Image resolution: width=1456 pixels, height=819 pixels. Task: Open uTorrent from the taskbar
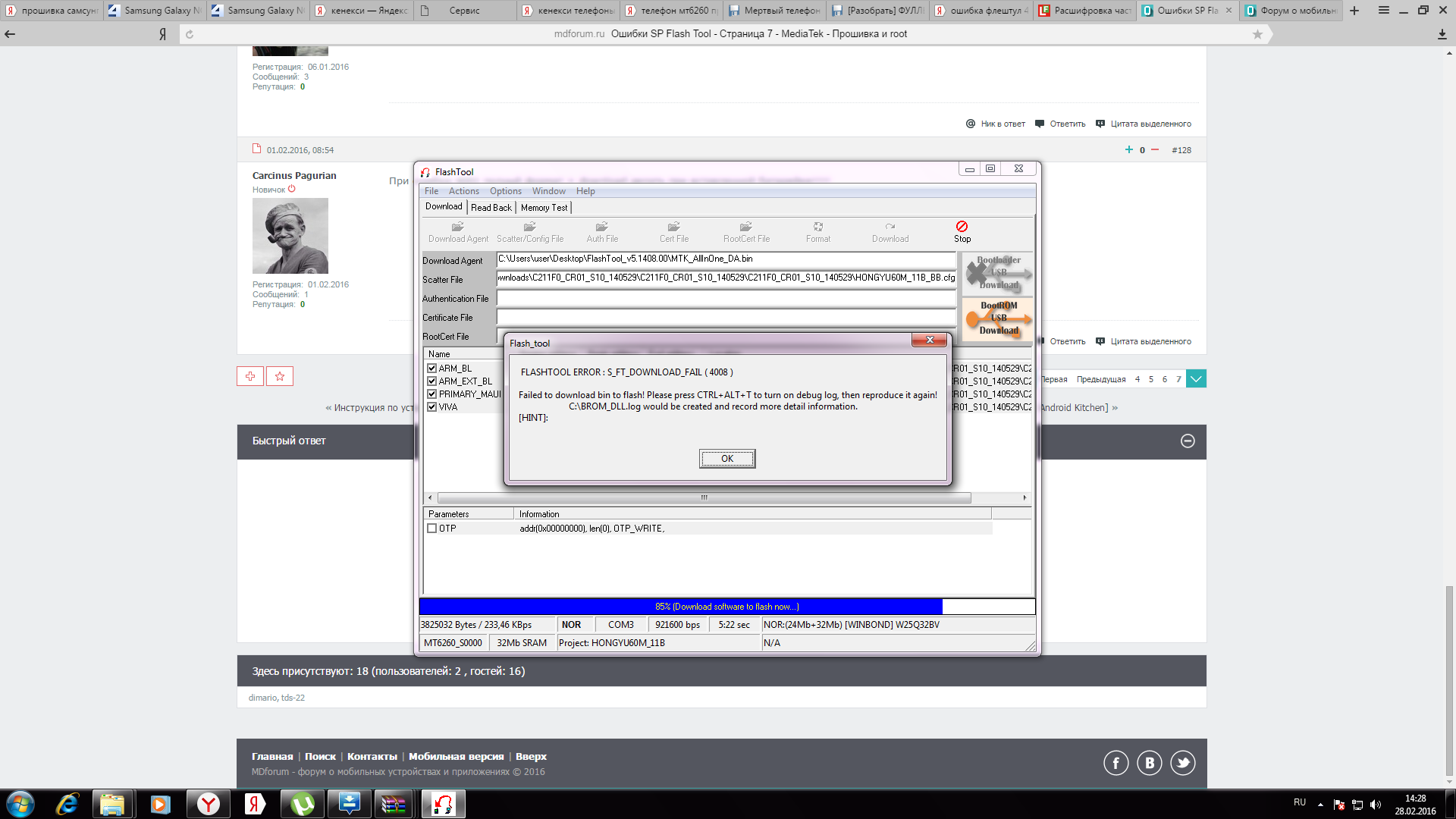point(302,804)
